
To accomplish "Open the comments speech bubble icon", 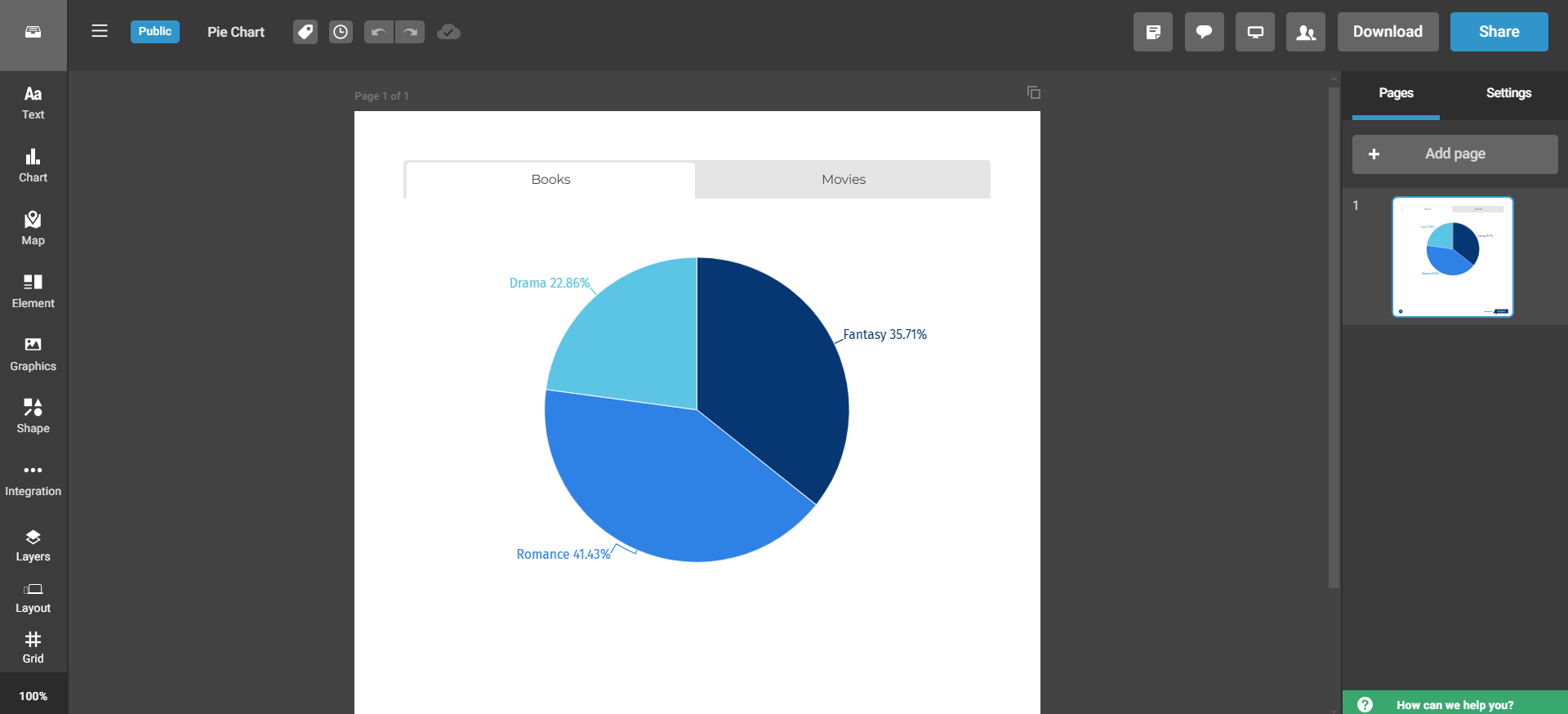I will coord(1205,32).
